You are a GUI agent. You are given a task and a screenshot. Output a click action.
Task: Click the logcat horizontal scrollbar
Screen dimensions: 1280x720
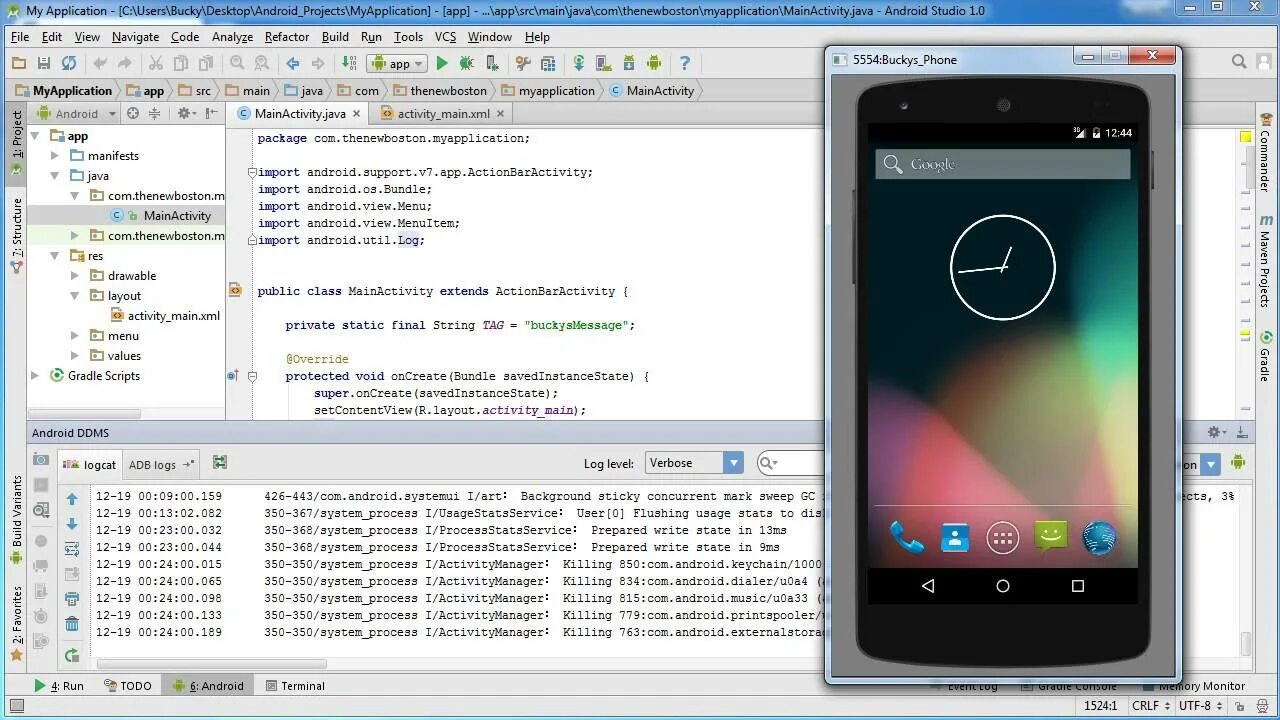click(212, 663)
